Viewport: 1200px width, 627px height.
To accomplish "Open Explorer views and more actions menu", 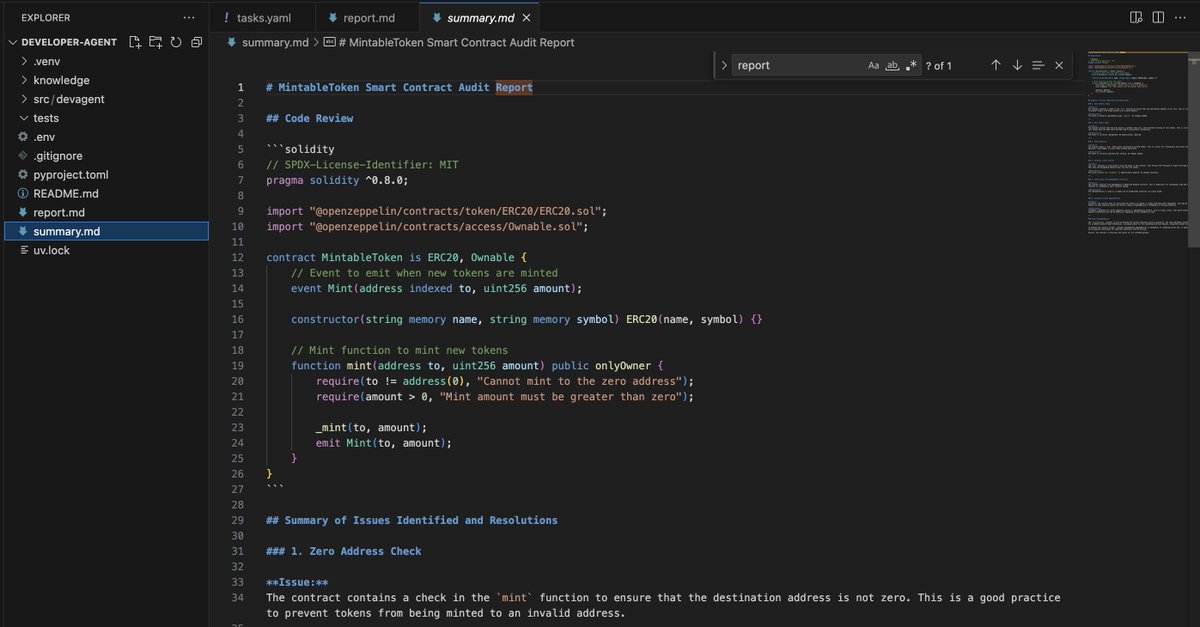I will coord(190,18).
